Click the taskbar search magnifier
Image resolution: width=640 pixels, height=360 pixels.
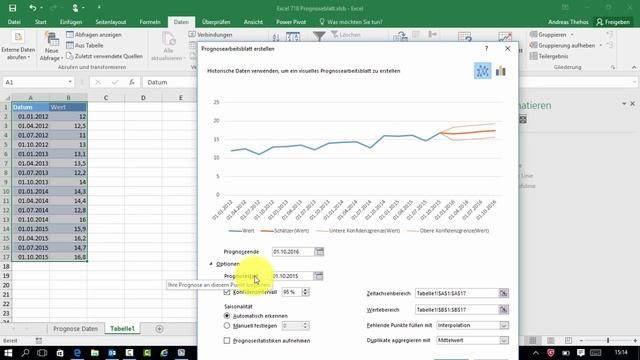point(25,353)
